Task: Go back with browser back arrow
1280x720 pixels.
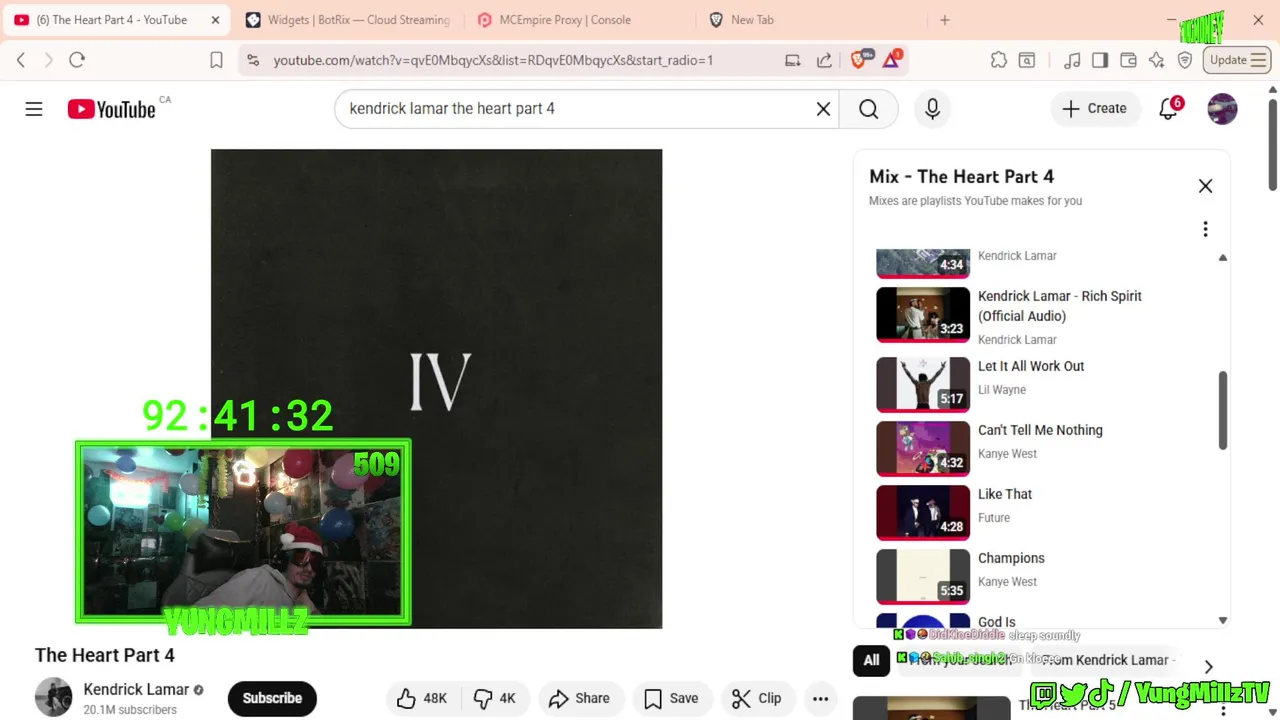Action: point(21,60)
